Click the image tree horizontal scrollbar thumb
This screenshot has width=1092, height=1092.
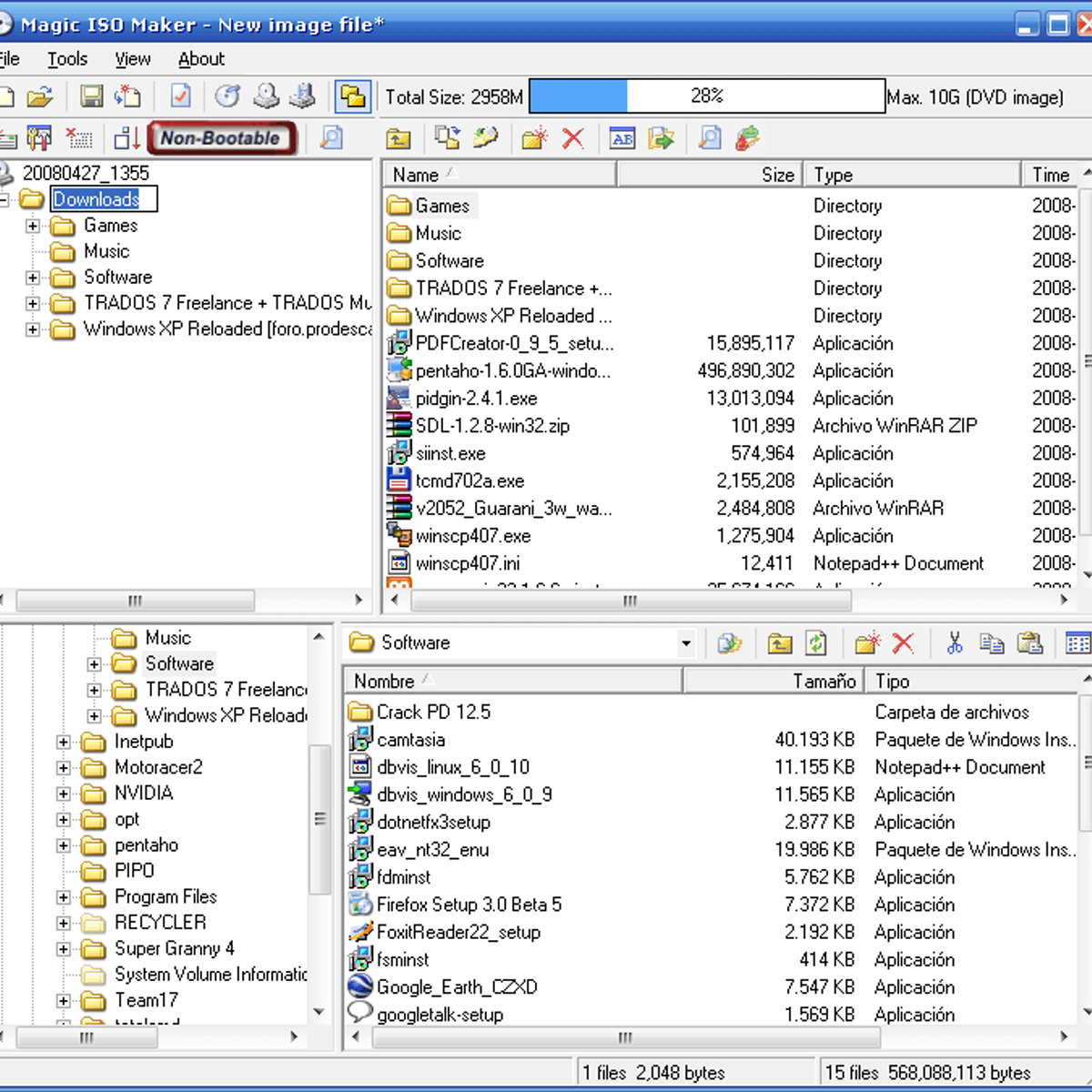[x=136, y=601]
